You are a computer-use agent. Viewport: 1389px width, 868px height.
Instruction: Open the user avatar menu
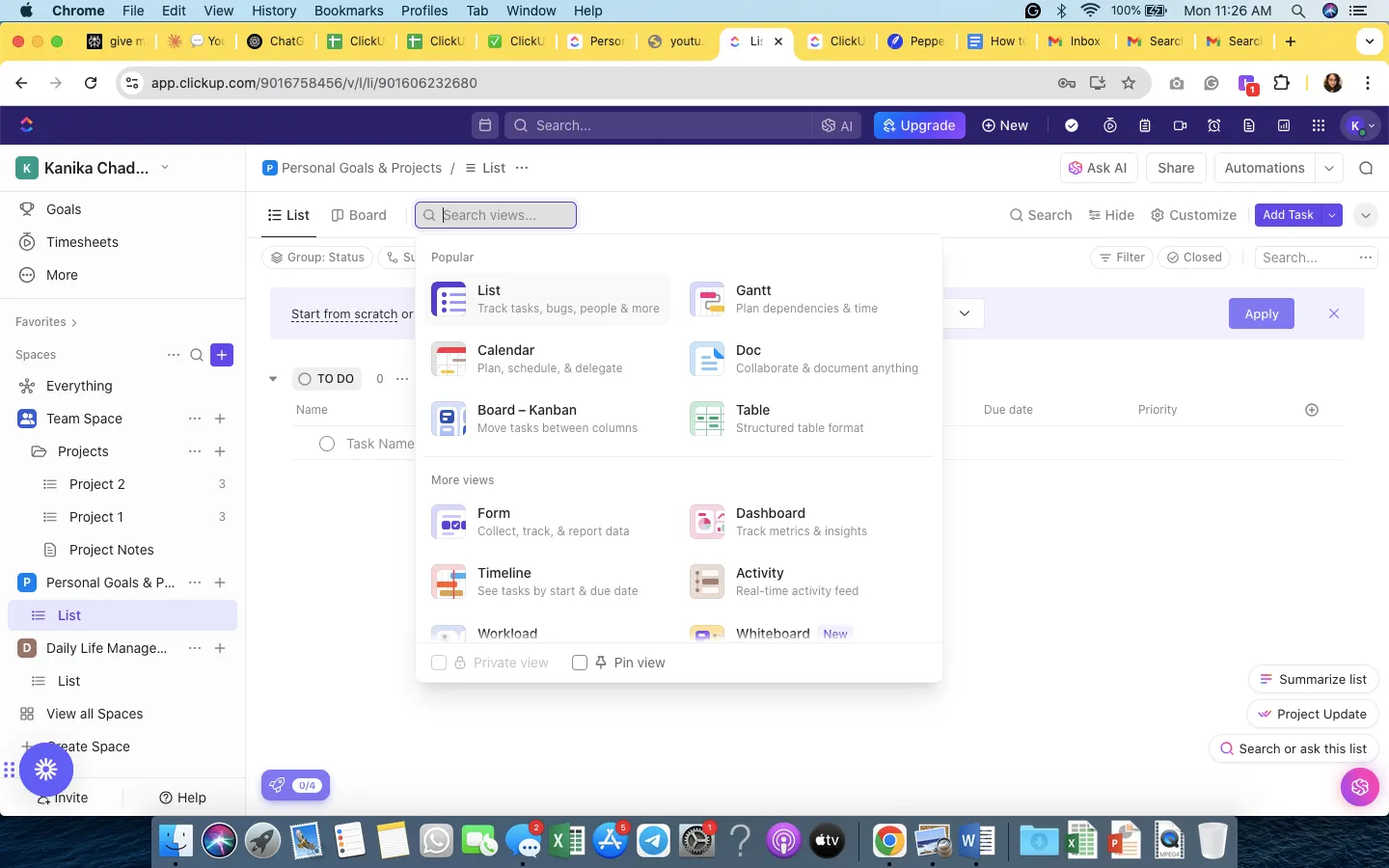[1362, 125]
